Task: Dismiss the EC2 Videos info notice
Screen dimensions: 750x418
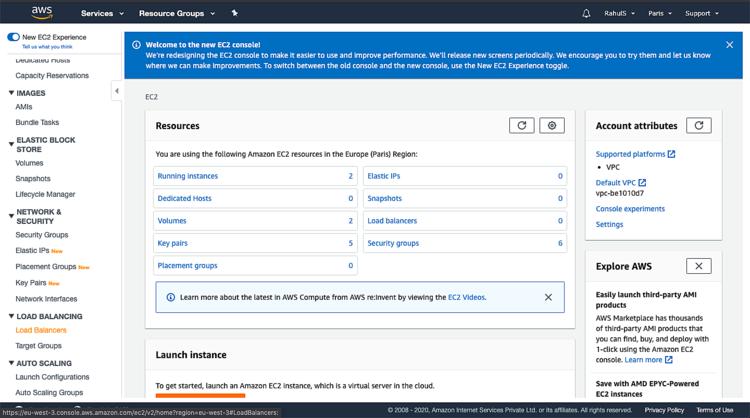Action: coord(548,297)
